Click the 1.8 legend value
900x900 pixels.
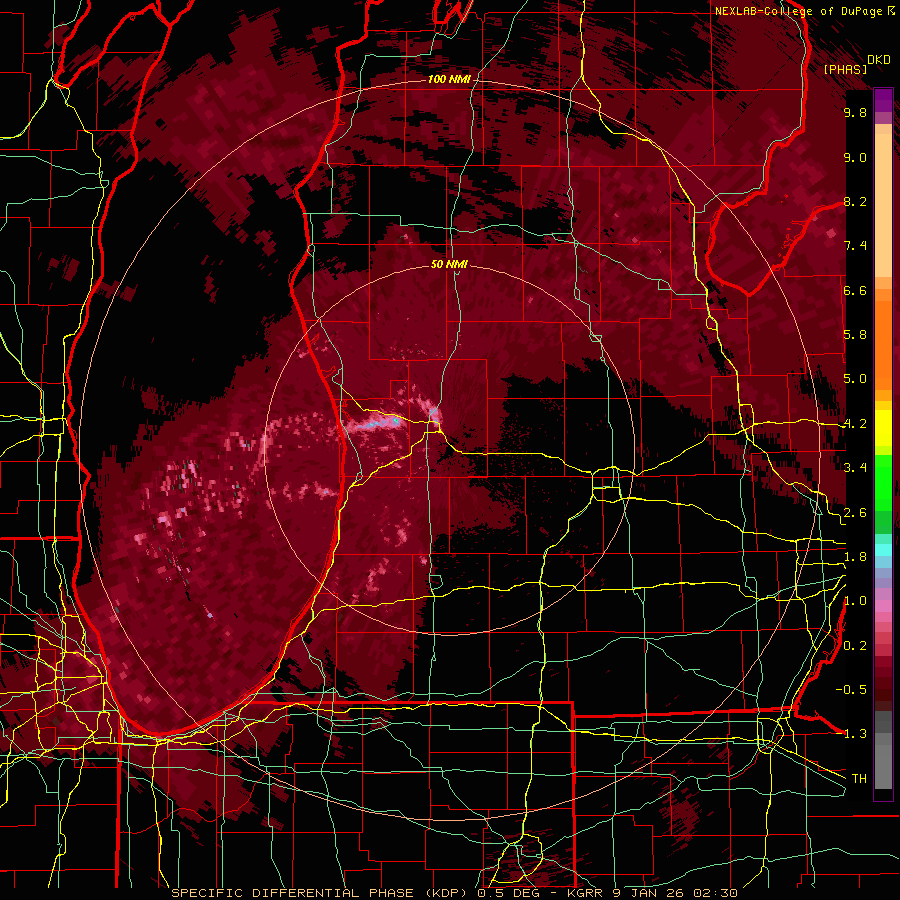point(855,557)
